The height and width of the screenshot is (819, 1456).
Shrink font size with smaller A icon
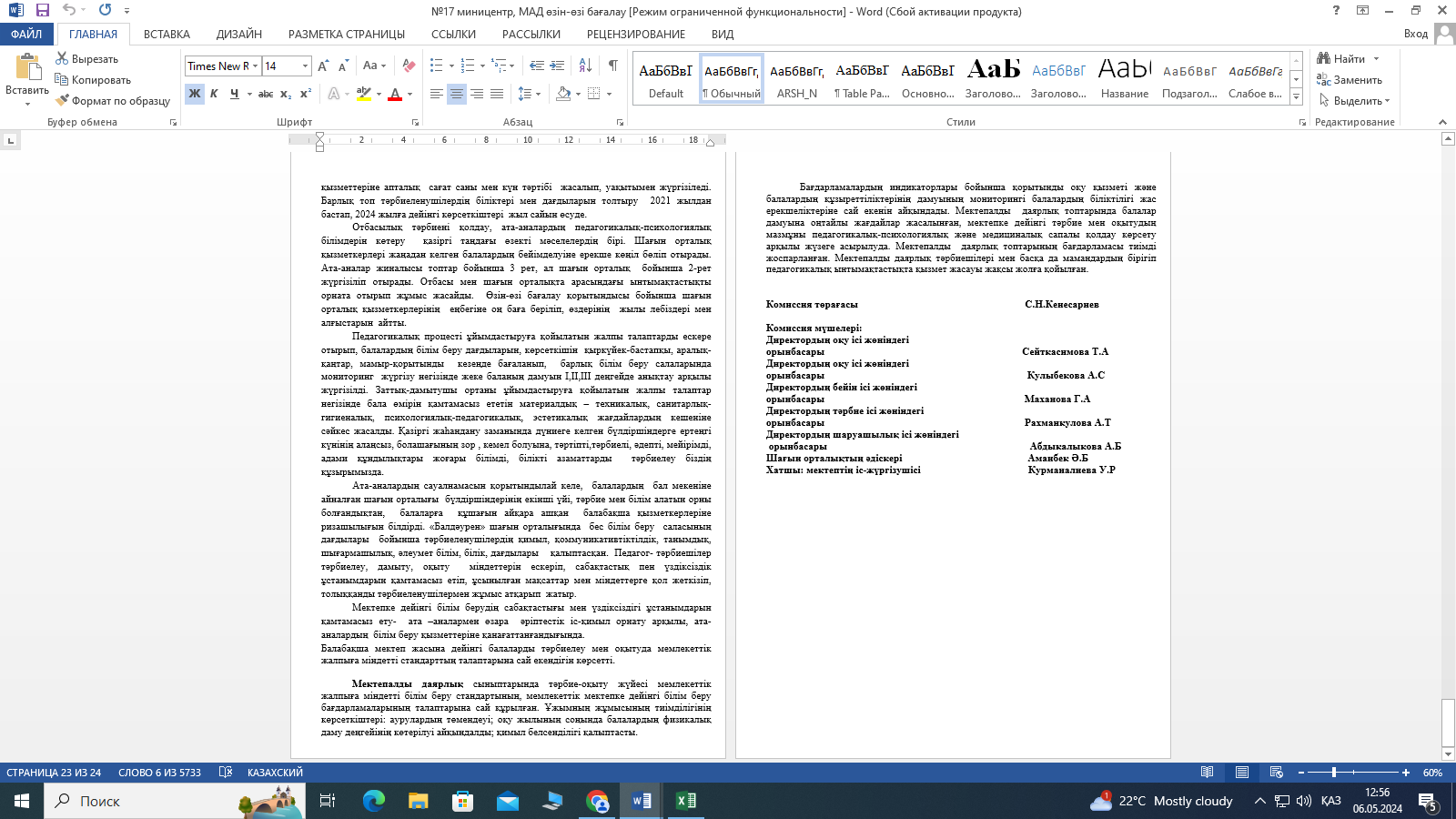(343, 66)
